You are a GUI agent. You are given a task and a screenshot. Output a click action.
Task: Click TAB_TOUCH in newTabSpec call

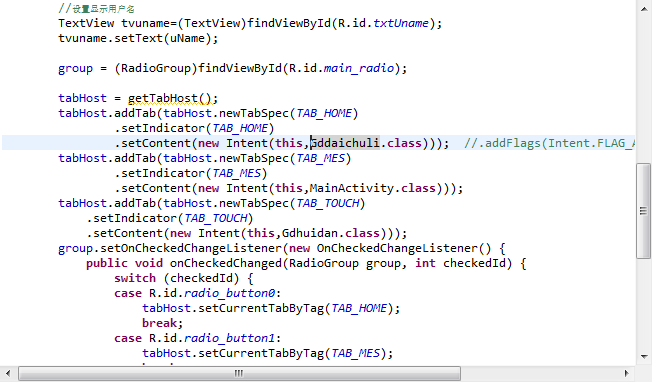(x=328, y=203)
